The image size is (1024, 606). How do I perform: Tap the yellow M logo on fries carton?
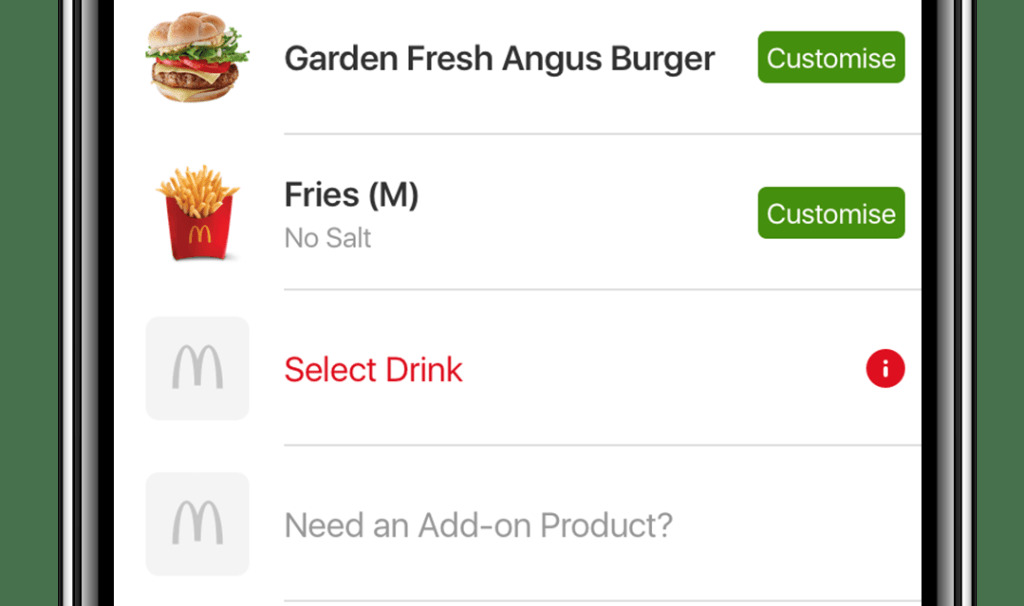point(200,234)
